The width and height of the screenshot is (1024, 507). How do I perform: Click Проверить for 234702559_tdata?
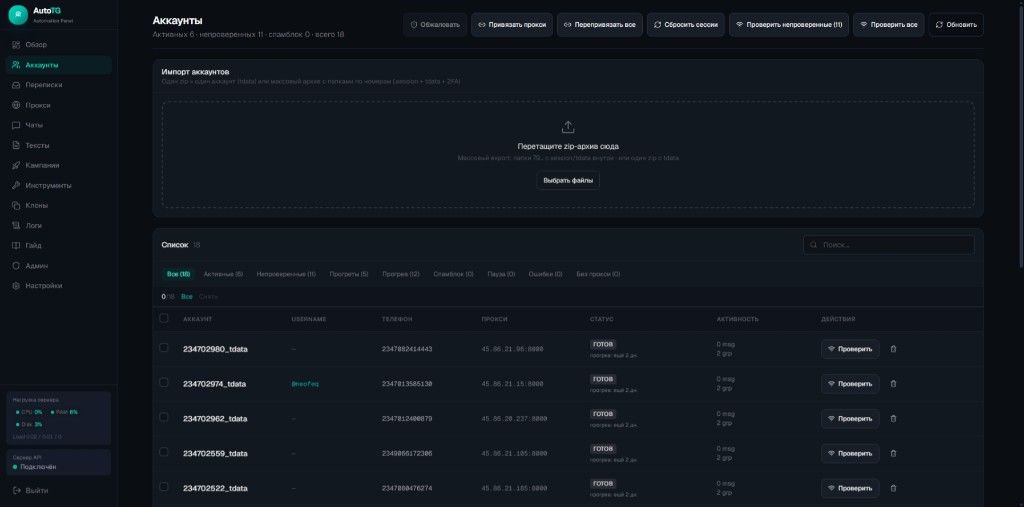click(x=850, y=453)
